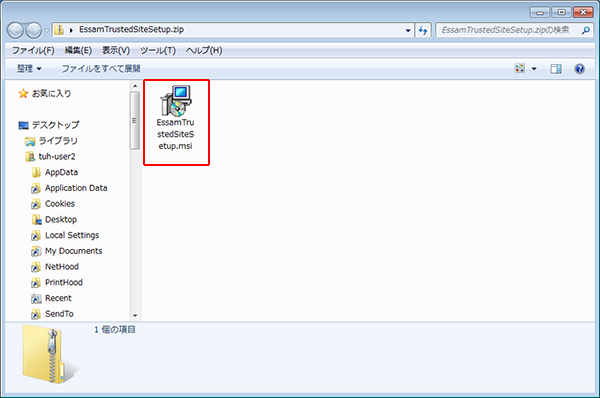Open the ツール(T) menu
Screen dimensions: 600x398
158,51
